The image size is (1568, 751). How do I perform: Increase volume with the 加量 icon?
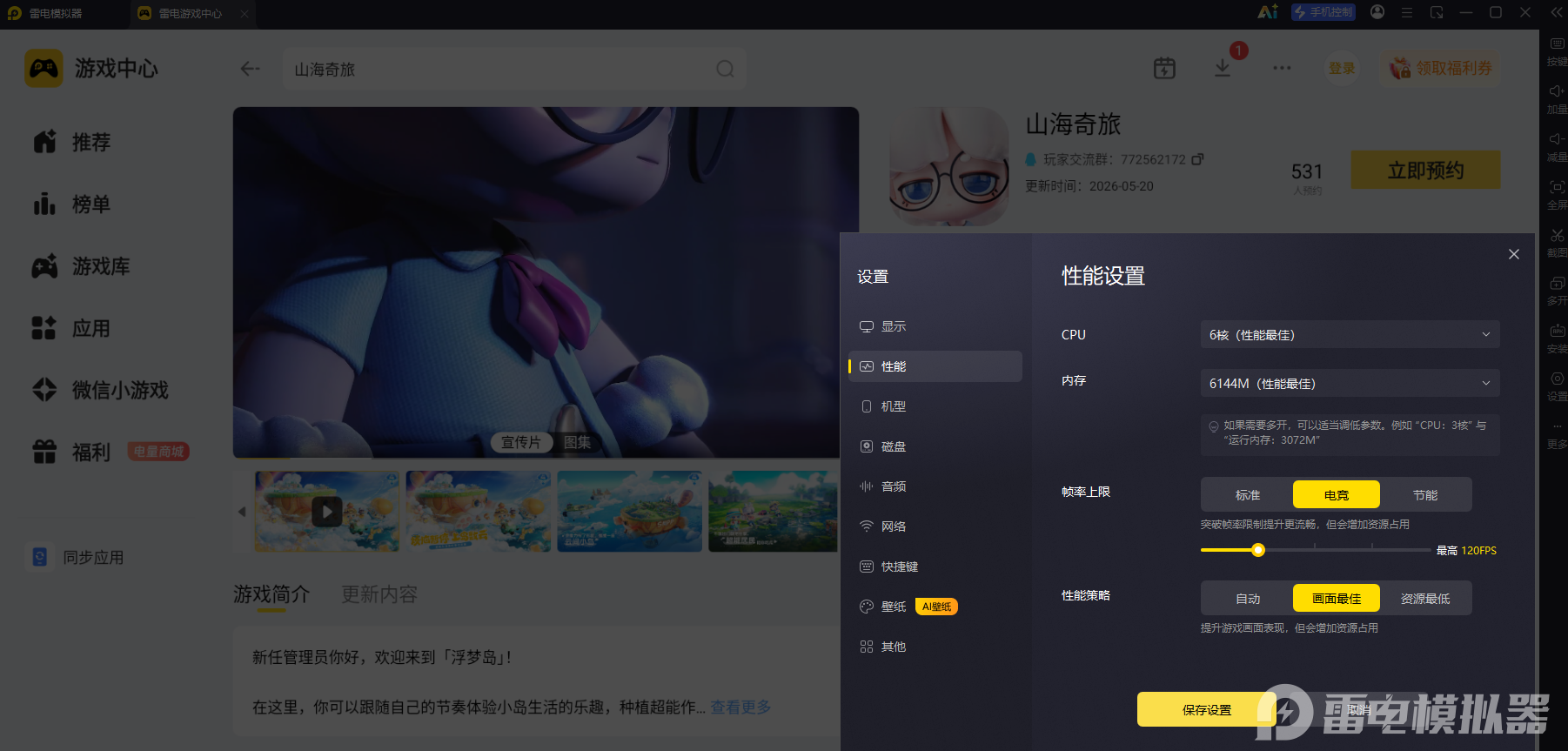[1557, 99]
